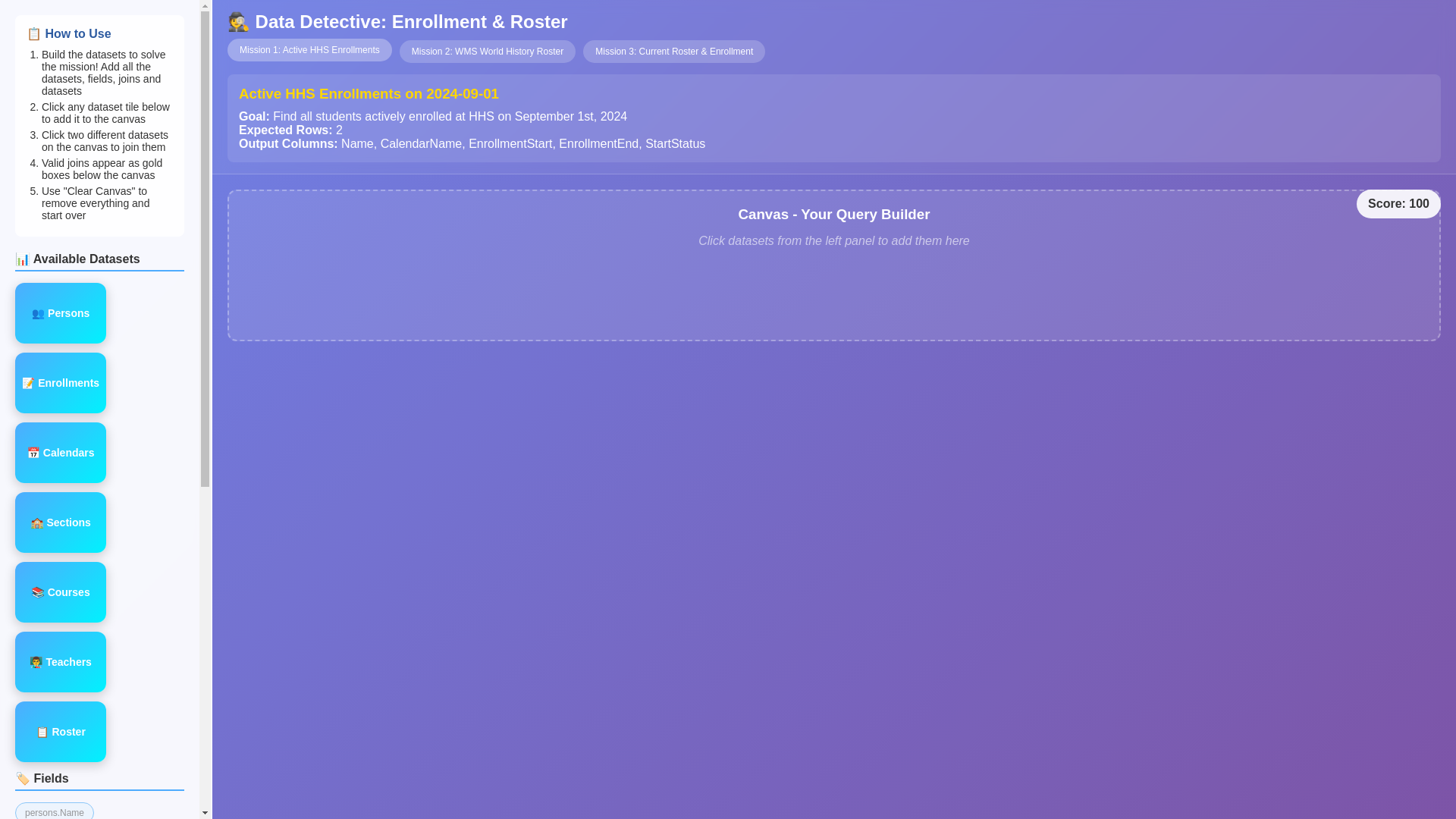
Task: Select the persons.Name field chip
Action: pyautogui.click(x=55, y=811)
